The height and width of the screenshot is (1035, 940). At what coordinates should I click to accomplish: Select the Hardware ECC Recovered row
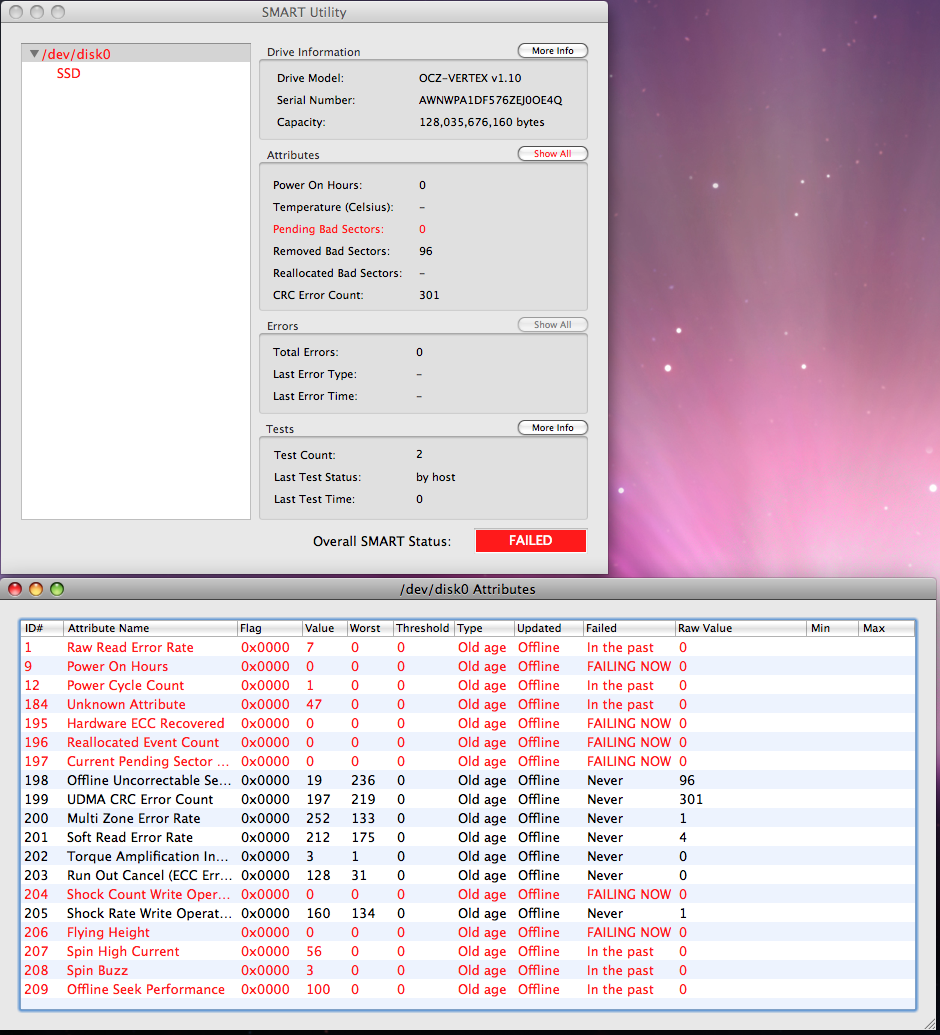point(468,723)
